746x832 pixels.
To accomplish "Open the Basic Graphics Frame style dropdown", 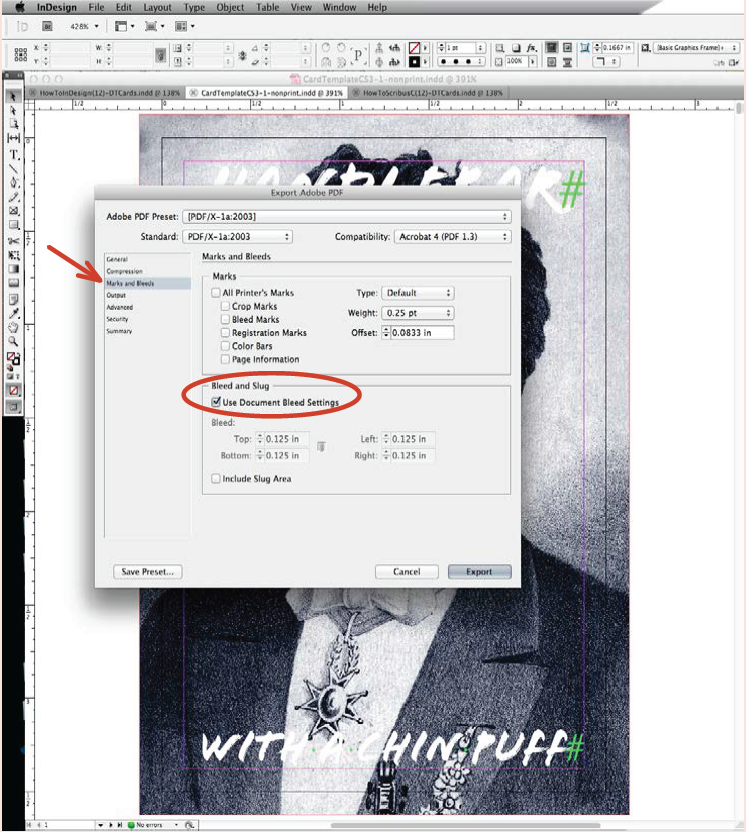I will tap(696, 48).
